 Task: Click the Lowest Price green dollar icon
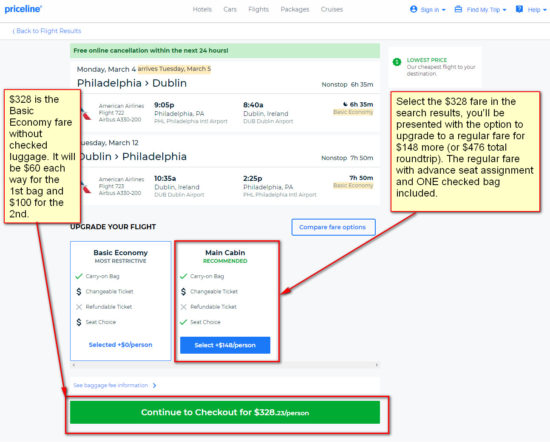(397, 62)
